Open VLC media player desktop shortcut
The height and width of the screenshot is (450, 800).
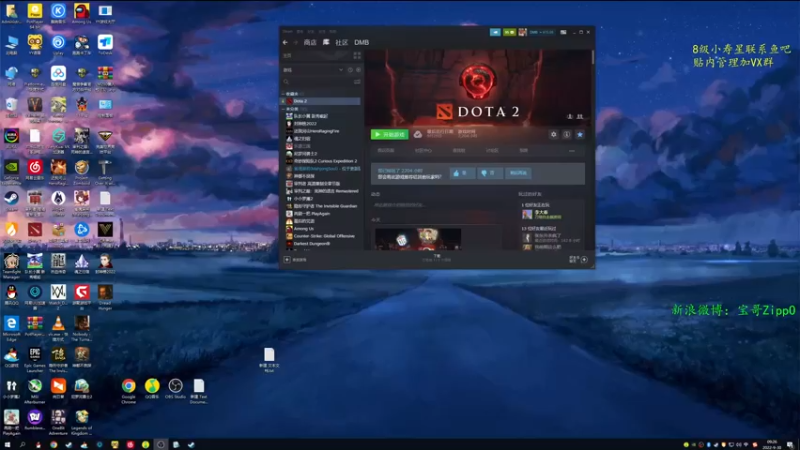pyautogui.click(x=58, y=327)
